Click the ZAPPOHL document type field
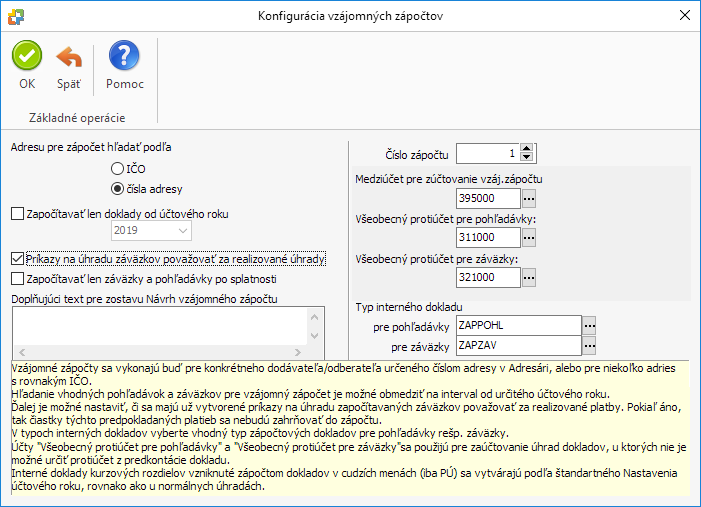701x507 pixels. pyautogui.click(x=519, y=325)
